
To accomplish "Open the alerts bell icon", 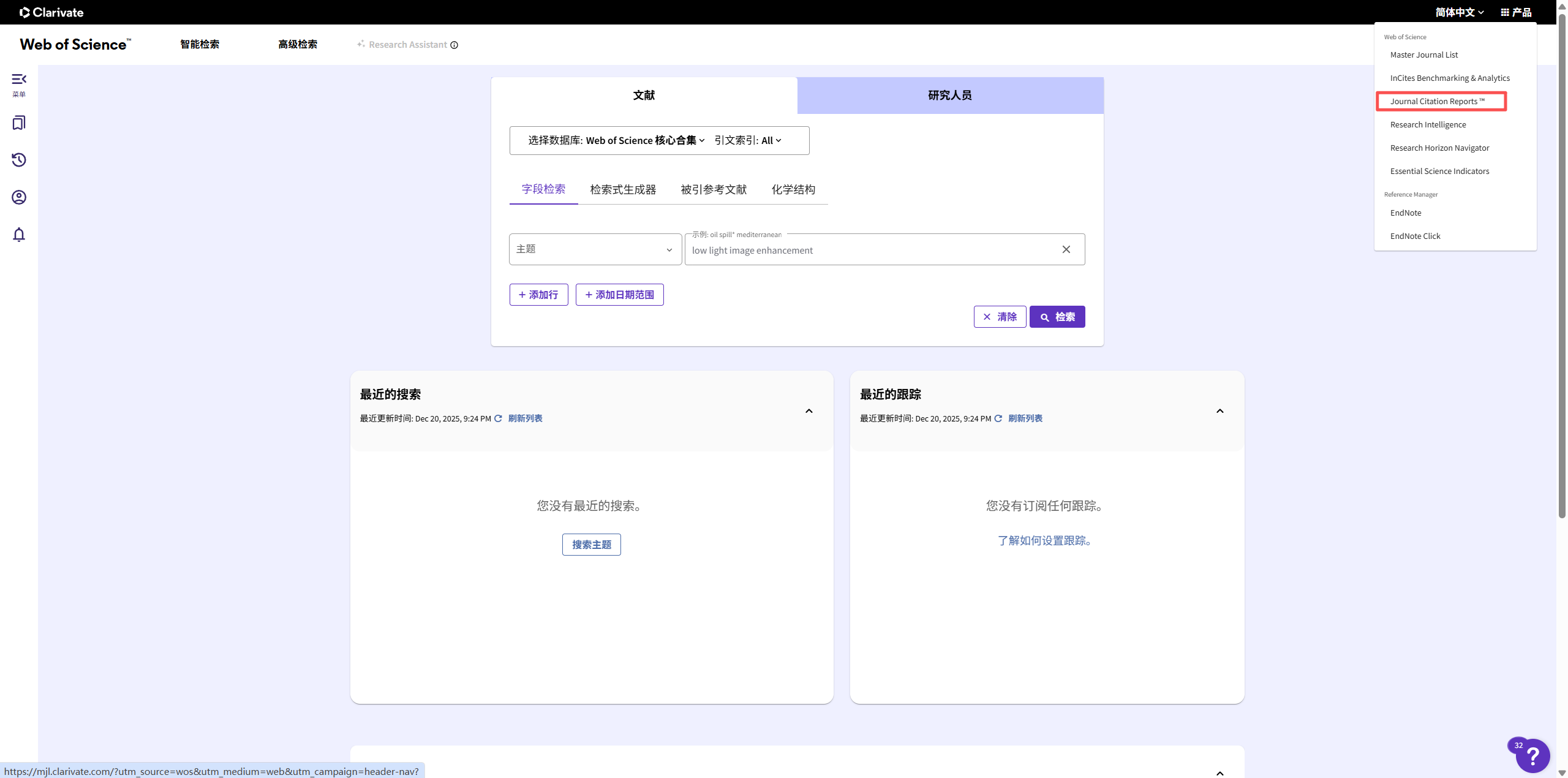I will coord(19,235).
